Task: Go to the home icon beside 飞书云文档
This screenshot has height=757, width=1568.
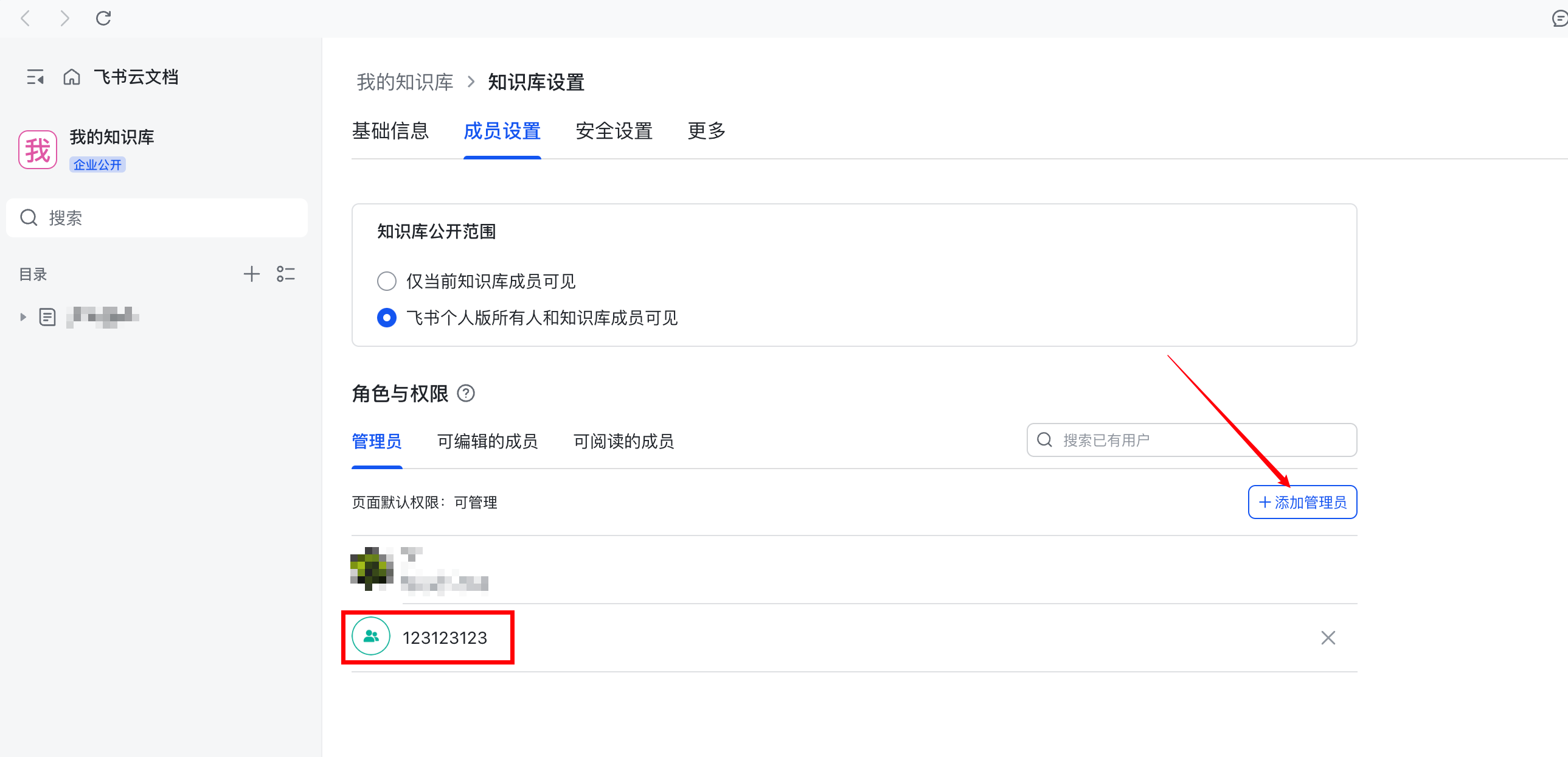Action: (71, 77)
